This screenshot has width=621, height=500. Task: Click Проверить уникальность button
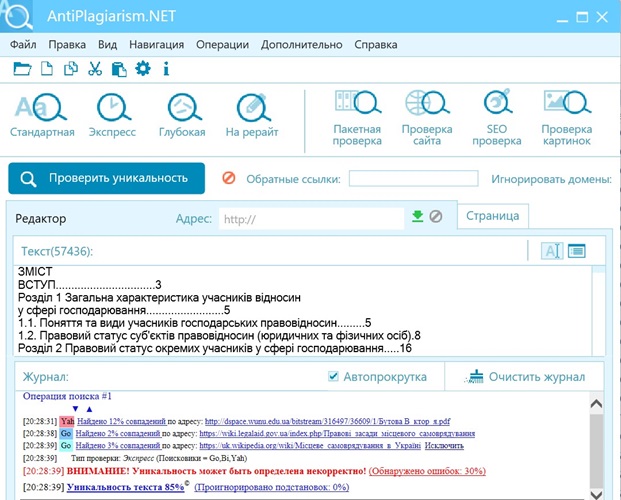[x=107, y=178]
